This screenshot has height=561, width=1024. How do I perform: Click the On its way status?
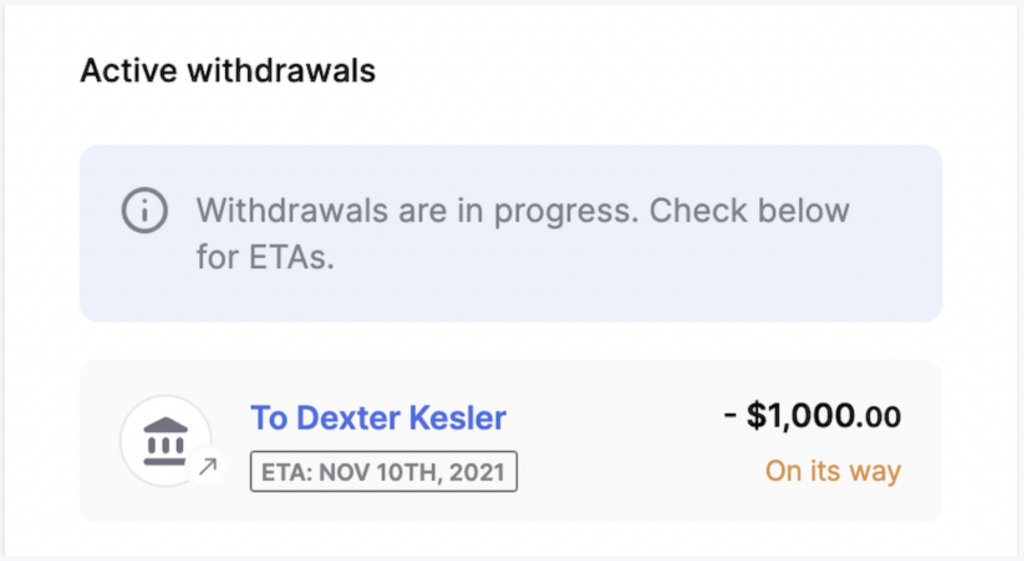coord(833,470)
